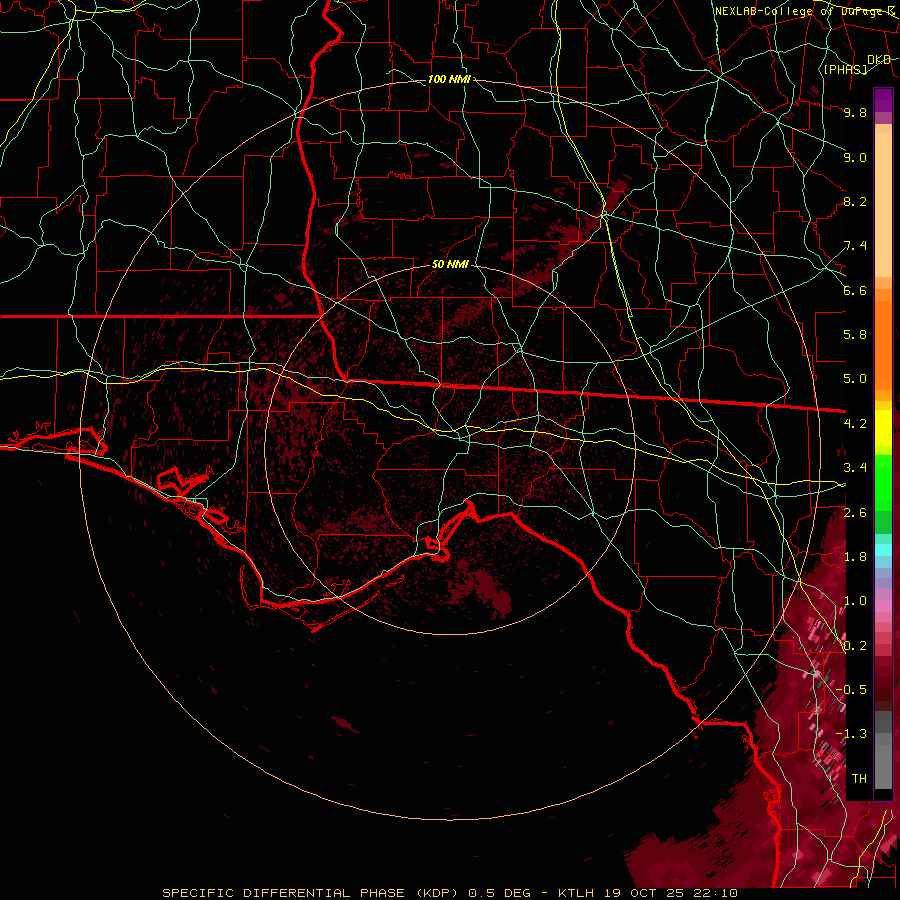Screen dimensions: 900x900
Task: Click the "19 OCT 25" date text
Action: pyautogui.click(x=643, y=893)
